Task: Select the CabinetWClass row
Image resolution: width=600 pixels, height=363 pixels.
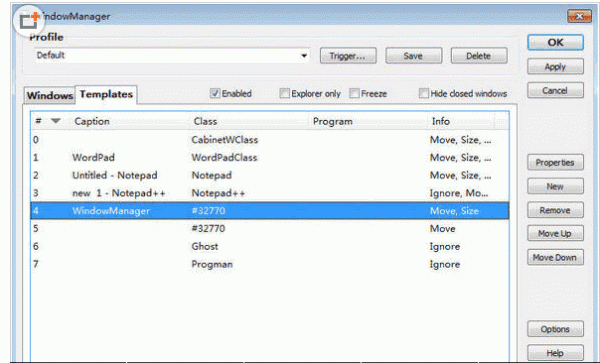Action: click(270, 140)
